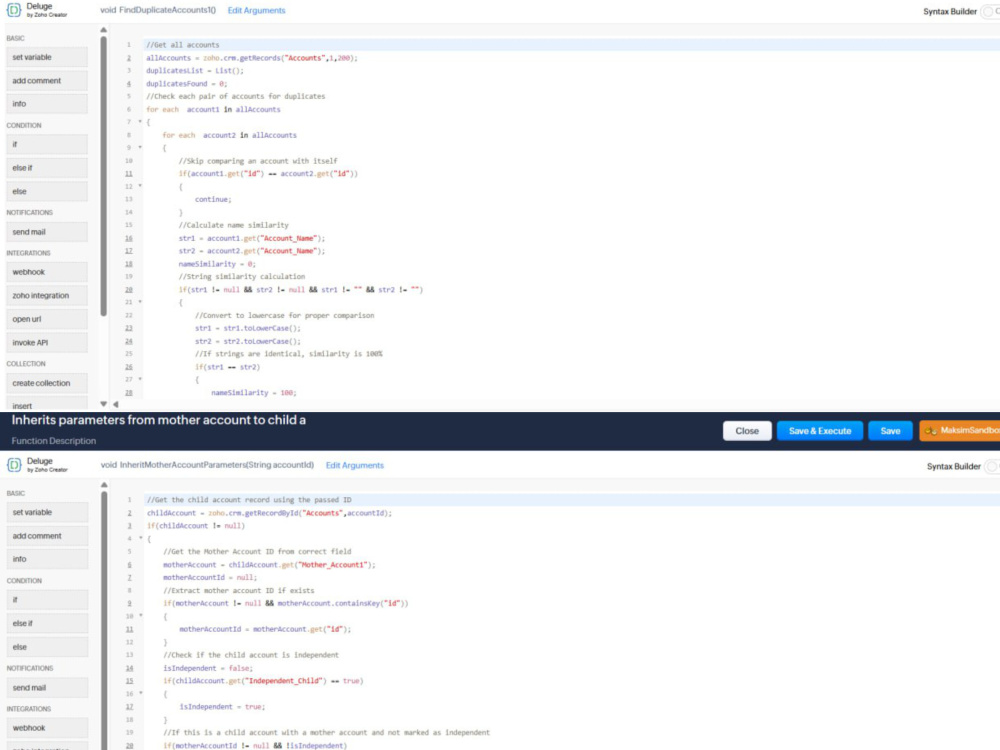
Task: Click the Deluge logo in FindDuplicateAccounts1 editor
Action: (x=13, y=10)
